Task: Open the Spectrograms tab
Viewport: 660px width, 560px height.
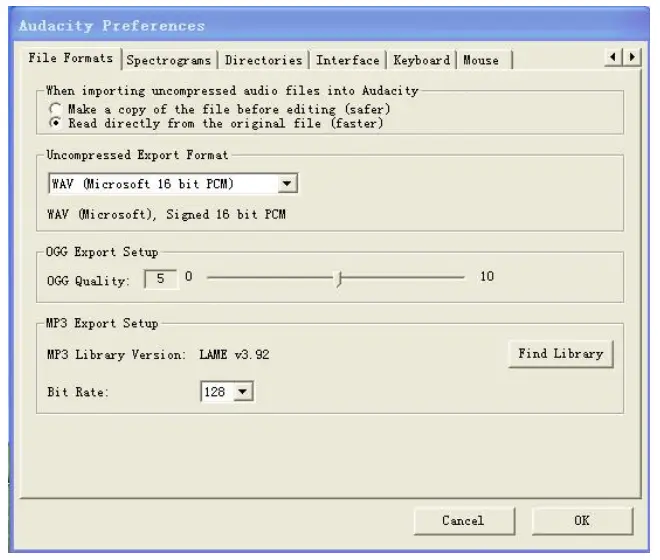Action: click(x=169, y=60)
